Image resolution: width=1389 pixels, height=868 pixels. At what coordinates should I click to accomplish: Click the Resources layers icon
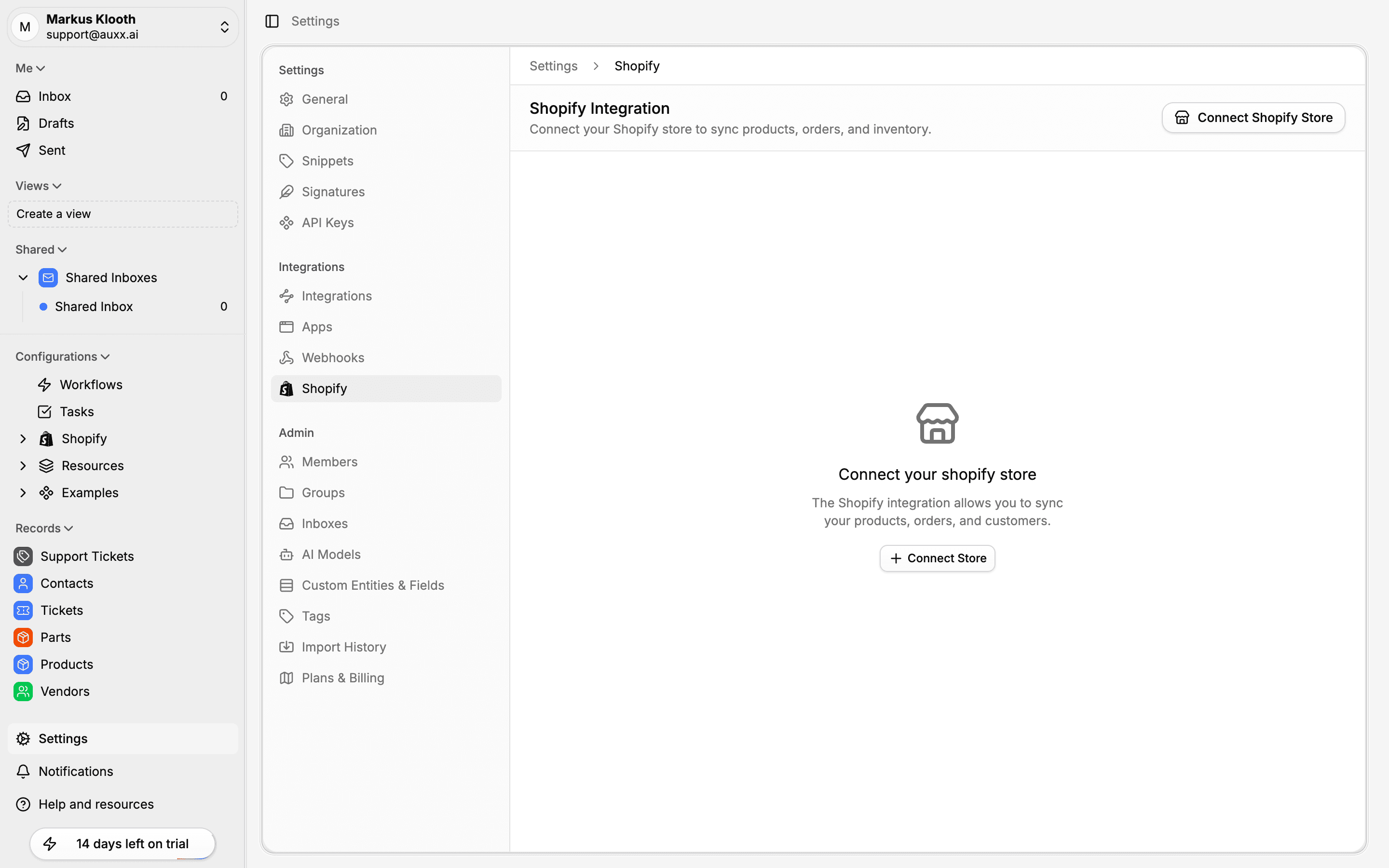pyautogui.click(x=46, y=465)
